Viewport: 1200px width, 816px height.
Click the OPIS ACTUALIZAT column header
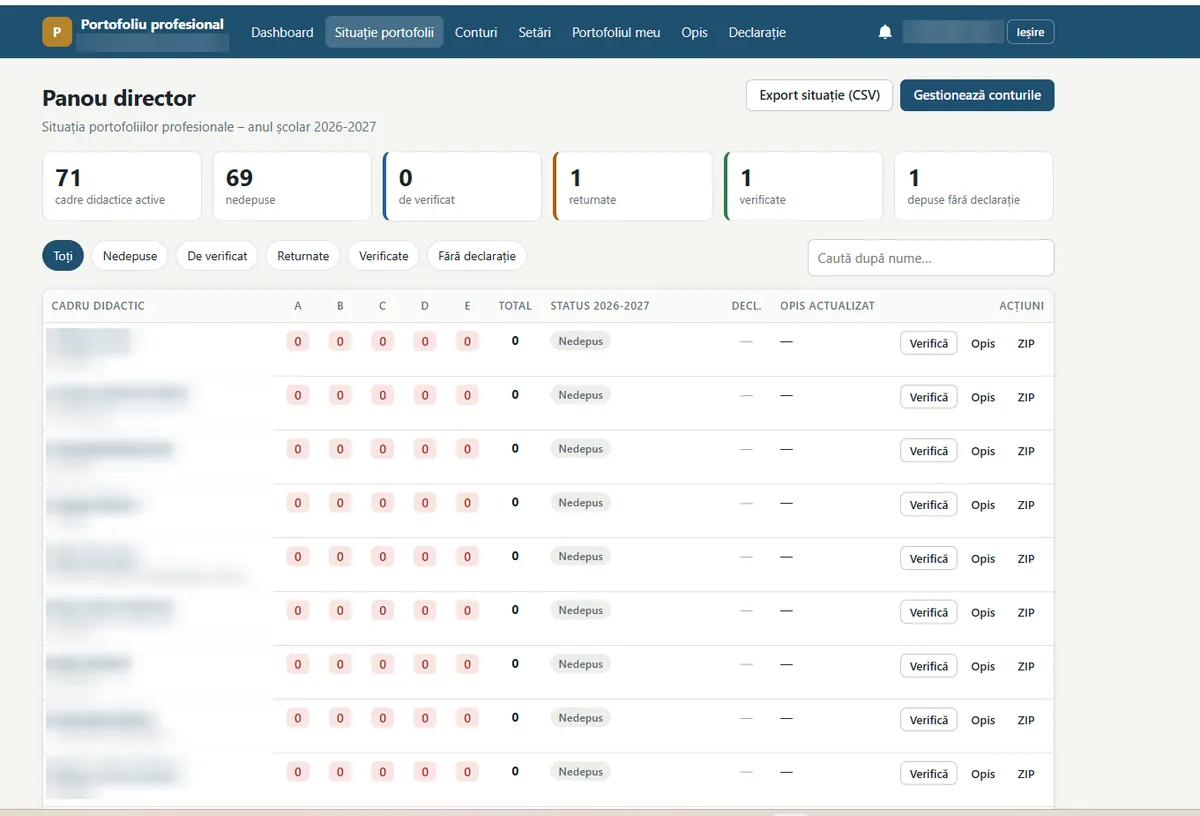coord(827,306)
